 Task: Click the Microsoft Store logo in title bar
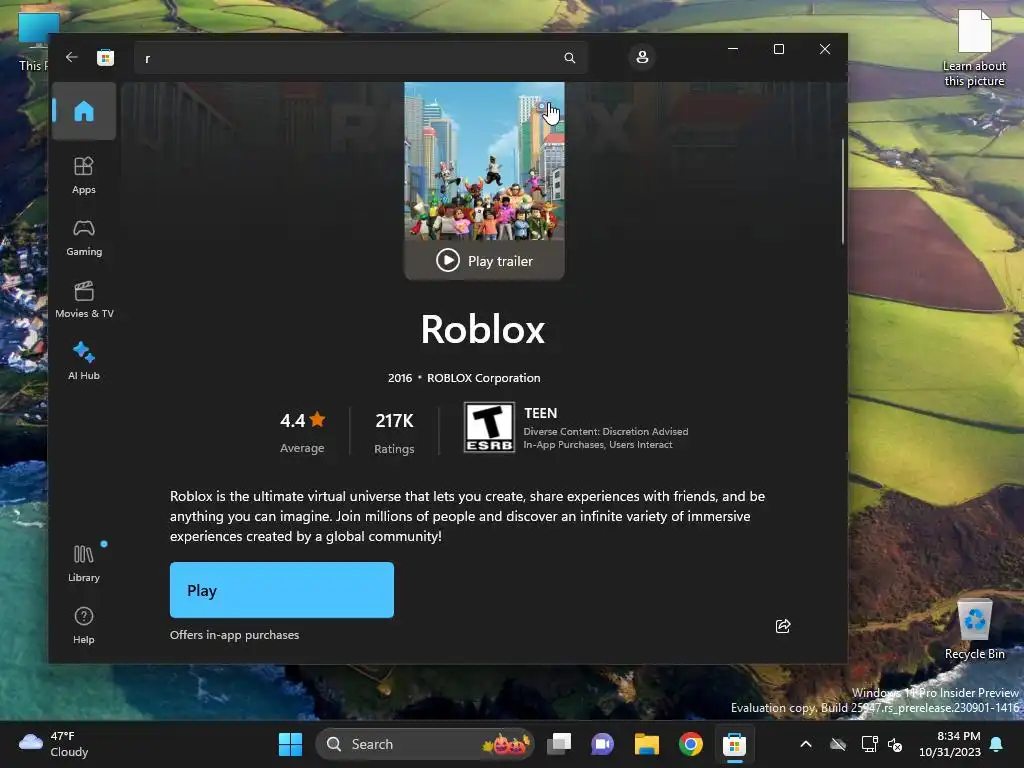click(105, 57)
